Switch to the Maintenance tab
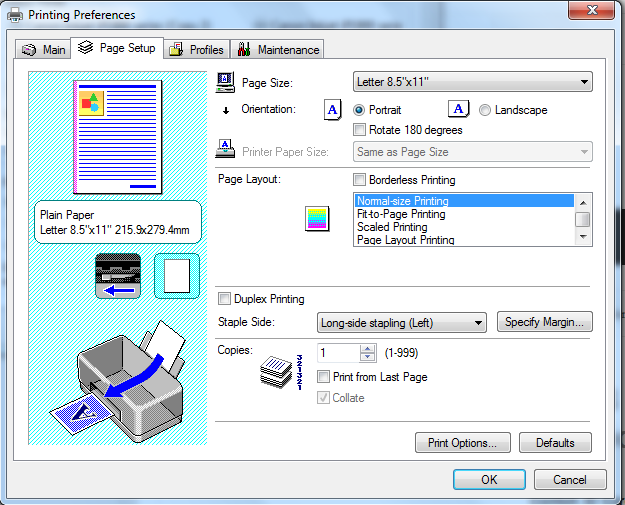 point(277,50)
